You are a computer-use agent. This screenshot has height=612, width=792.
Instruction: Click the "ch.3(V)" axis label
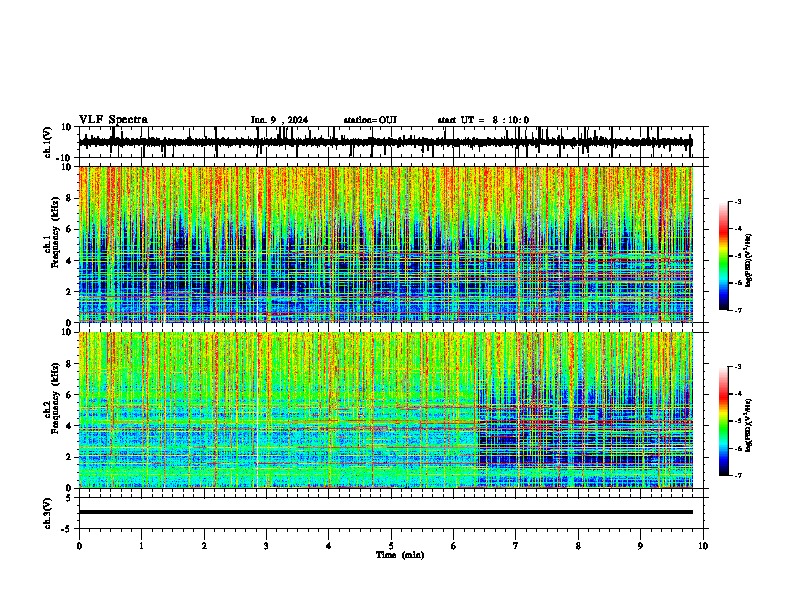point(47,513)
